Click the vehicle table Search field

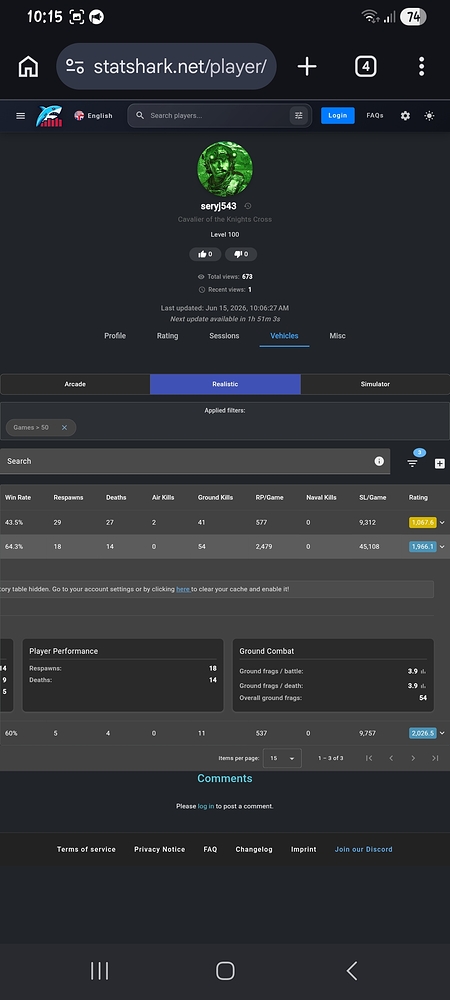(195, 461)
